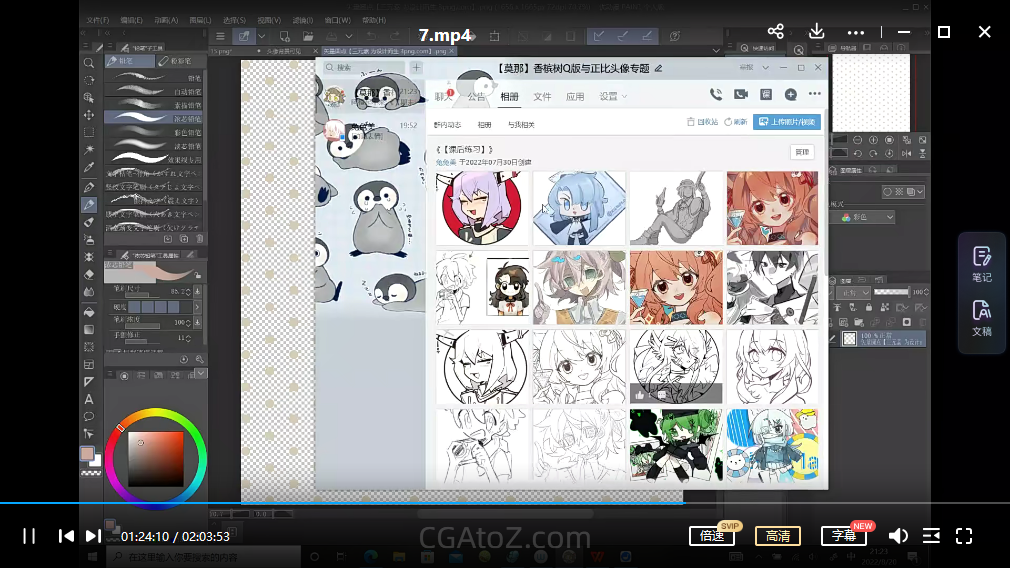Mute the video volume
1010x568 pixels.
(898, 536)
